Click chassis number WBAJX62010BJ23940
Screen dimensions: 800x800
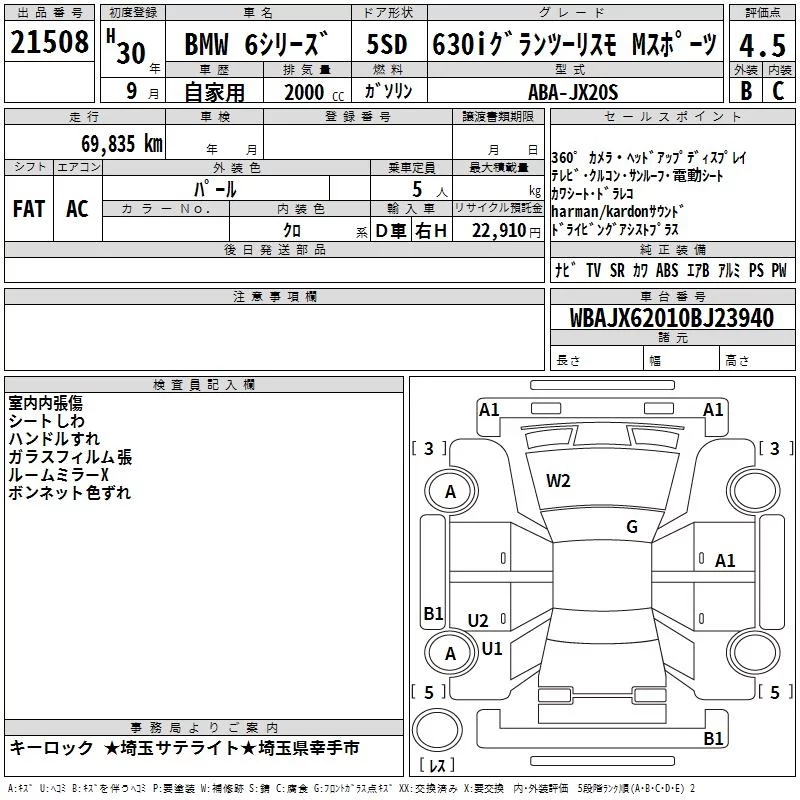click(672, 317)
